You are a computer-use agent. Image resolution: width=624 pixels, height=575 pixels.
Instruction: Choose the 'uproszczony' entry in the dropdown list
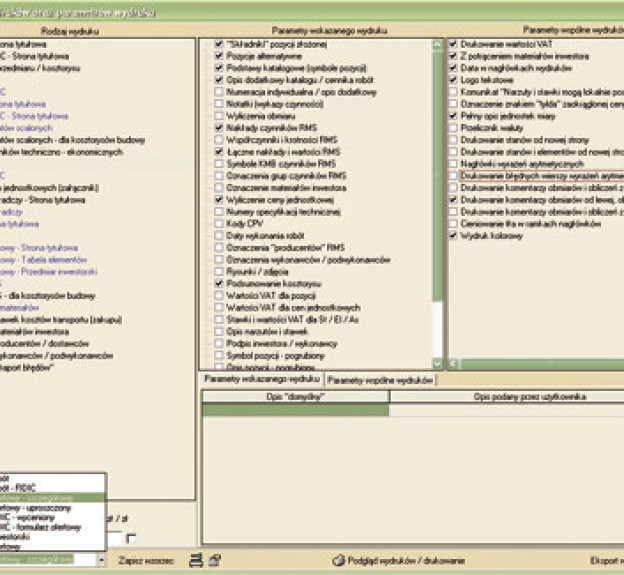pyautogui.click(x=52, y=508)
